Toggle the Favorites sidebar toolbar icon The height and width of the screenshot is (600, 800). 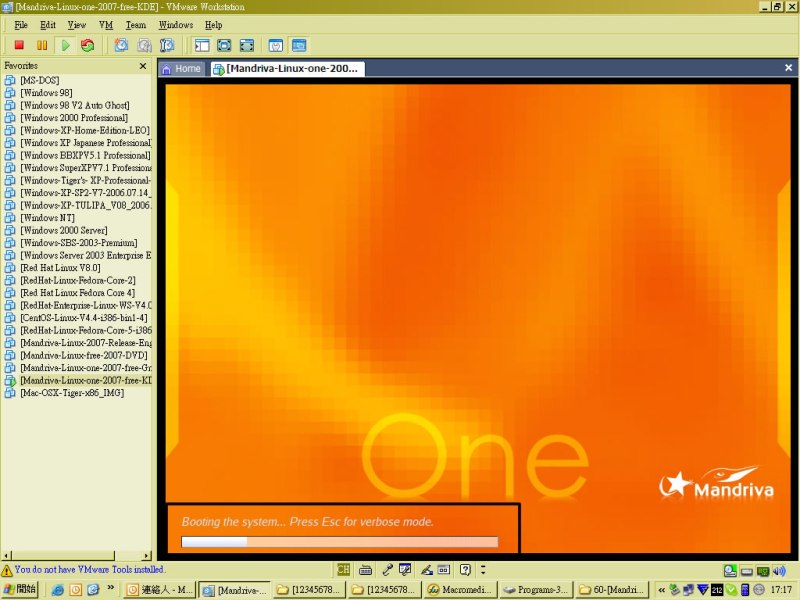pyautogui.click(x=202, y=45)
